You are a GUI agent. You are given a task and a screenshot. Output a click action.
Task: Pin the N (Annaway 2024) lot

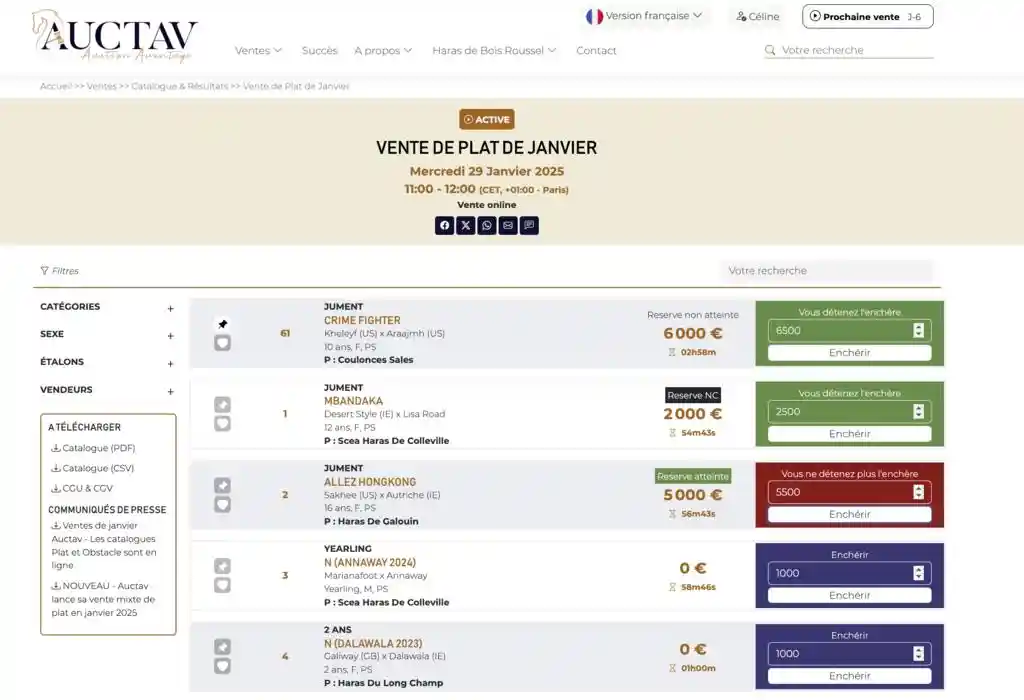(x=223, y=566)
